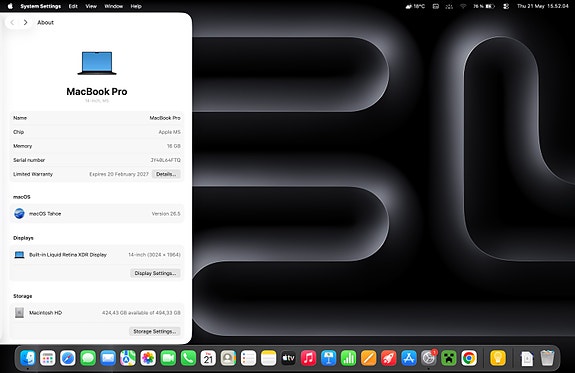
Task: Open Launchpad apps grid in dock
Action: (48, 358)
